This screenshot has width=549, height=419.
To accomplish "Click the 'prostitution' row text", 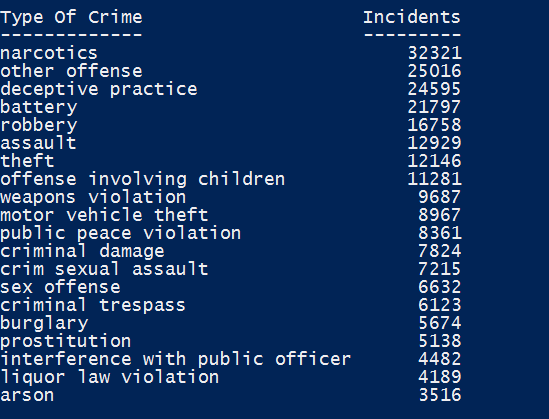I will pos(65,341).
